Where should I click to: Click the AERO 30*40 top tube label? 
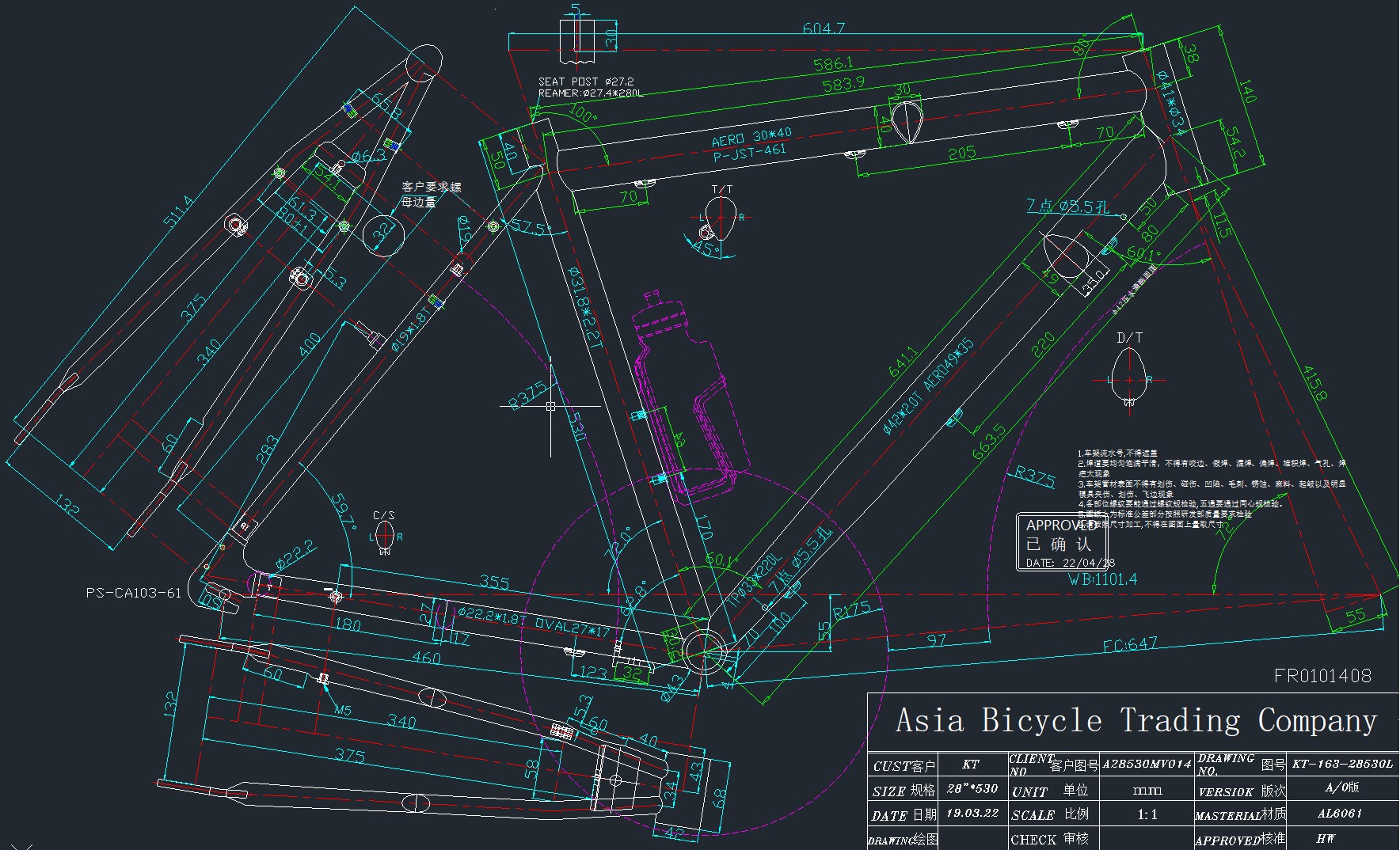point(751,136)
